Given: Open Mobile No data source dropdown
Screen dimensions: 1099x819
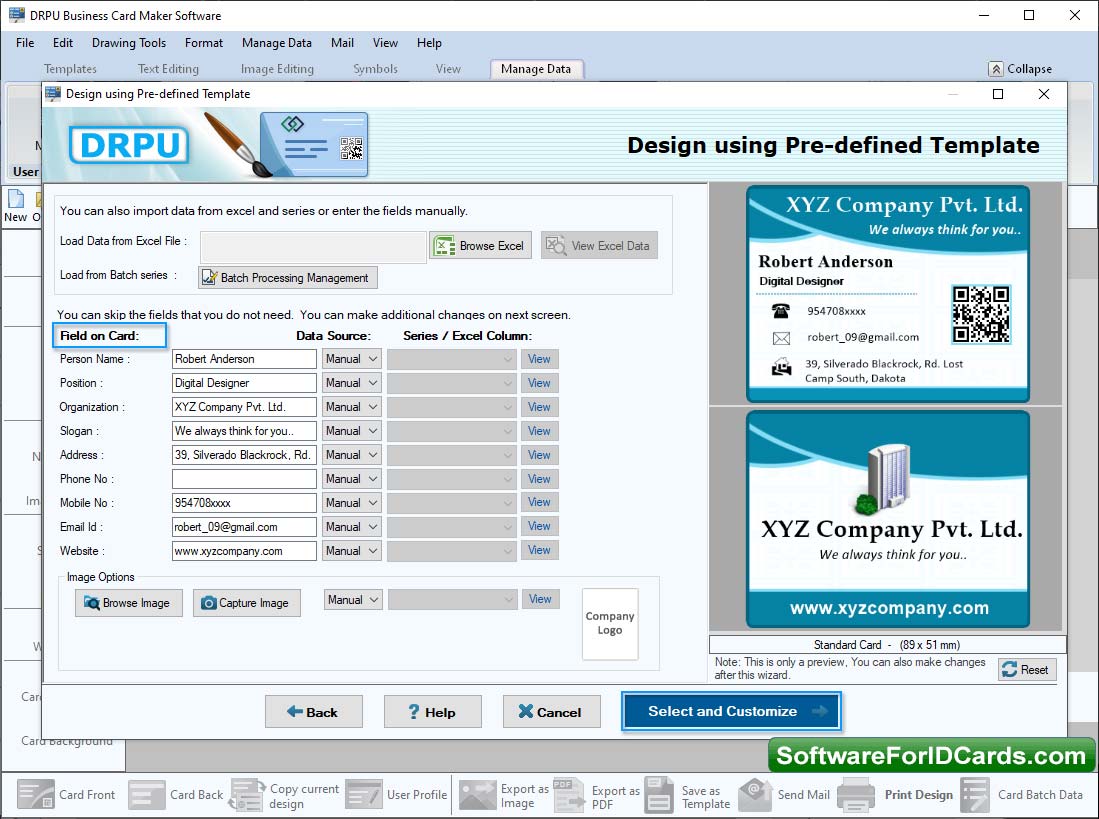Looking at the screenshot, I should (x=352, y=503).
